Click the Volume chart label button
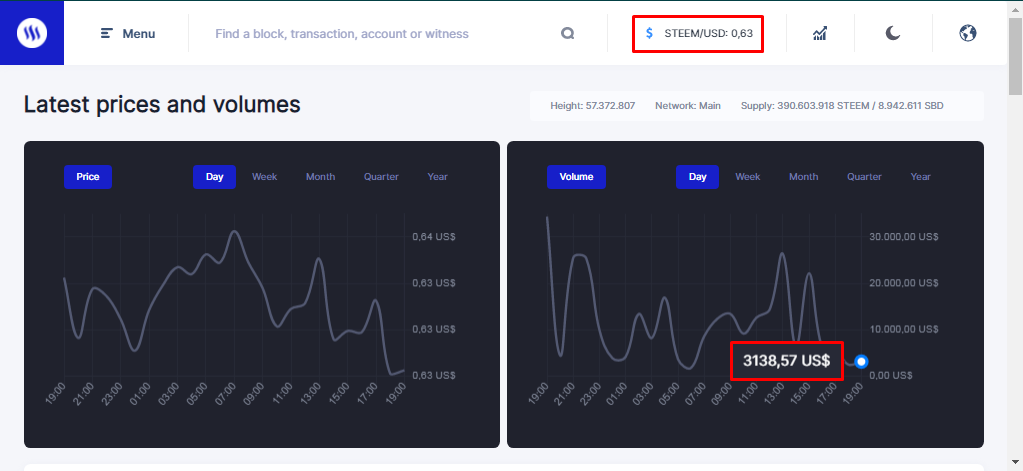The image size is (1023, 471). [x=576, y=177]
